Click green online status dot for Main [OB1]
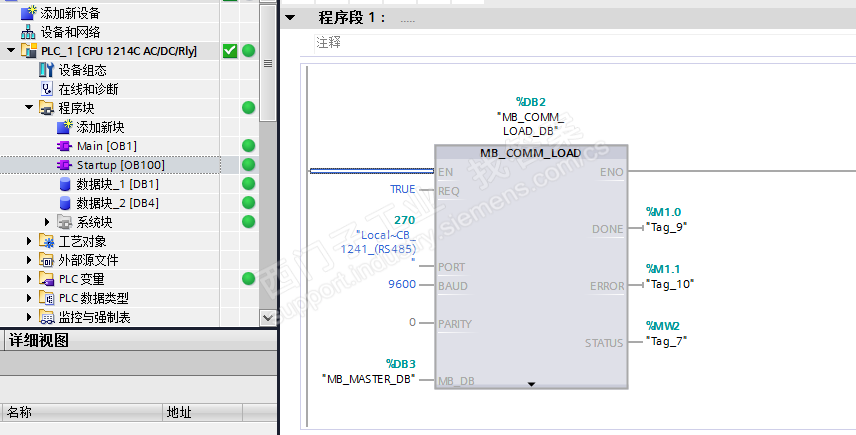 tap(248, 146)
